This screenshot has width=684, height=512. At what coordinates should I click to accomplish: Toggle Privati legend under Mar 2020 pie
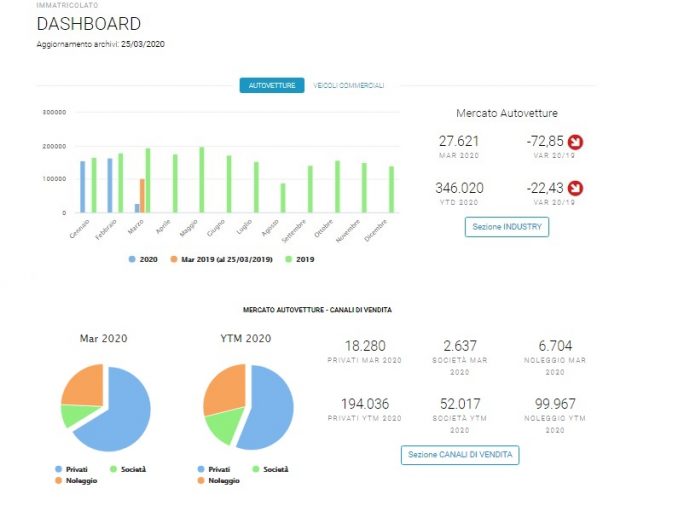click(x=72, y=469)
